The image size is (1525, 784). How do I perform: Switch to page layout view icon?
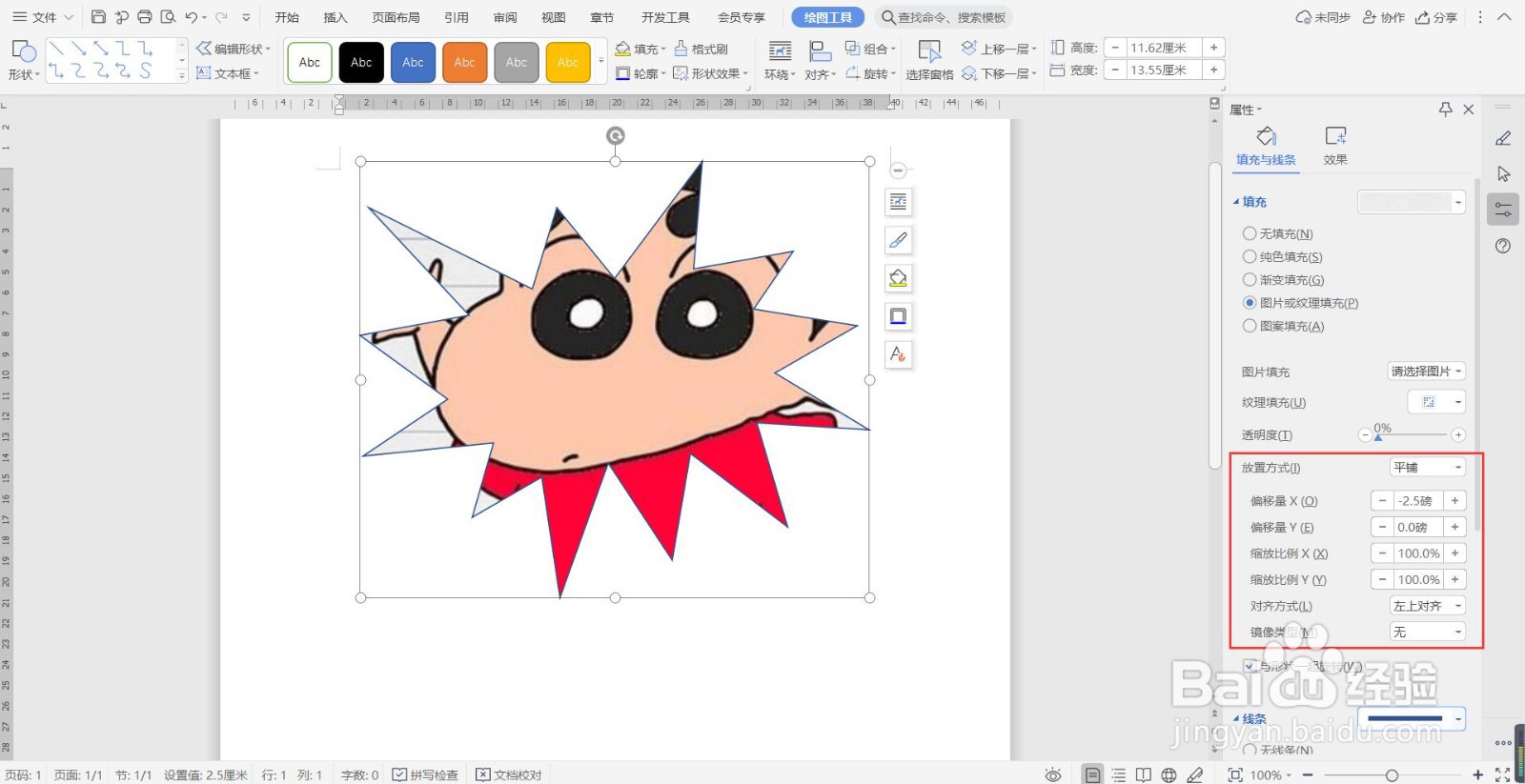(1092, 774)
